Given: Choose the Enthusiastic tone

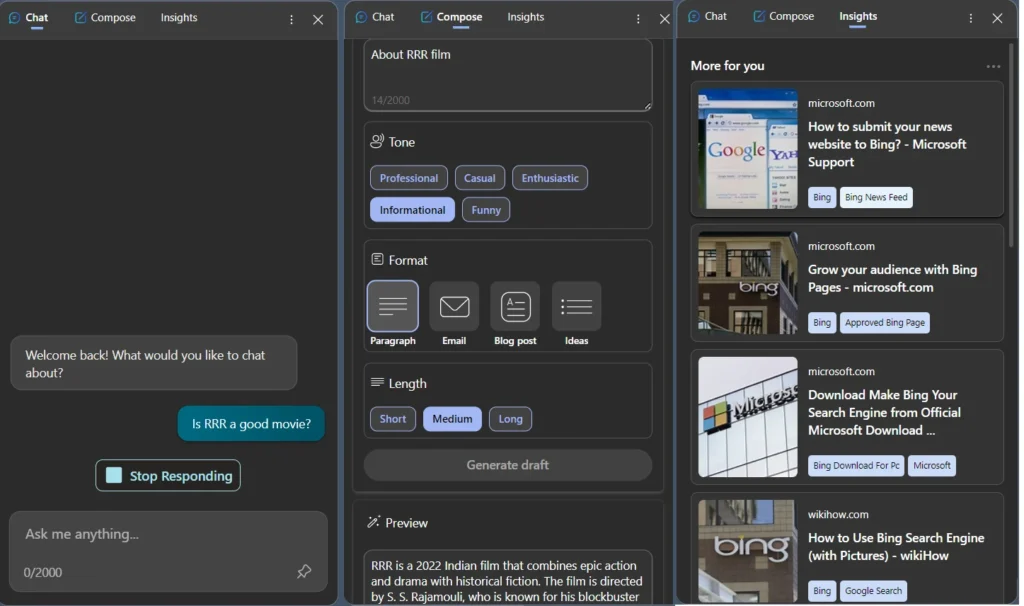Looking at the screenshot, I should (550, 178).
